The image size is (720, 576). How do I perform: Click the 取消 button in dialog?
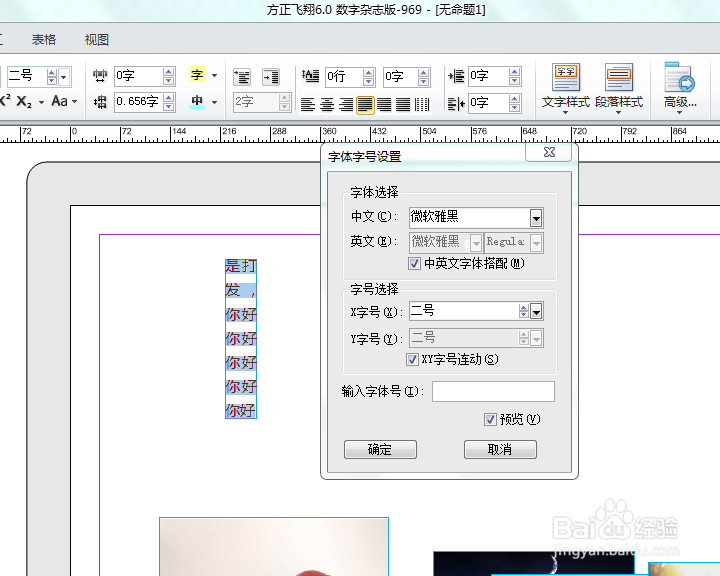(x=500, y=449)
